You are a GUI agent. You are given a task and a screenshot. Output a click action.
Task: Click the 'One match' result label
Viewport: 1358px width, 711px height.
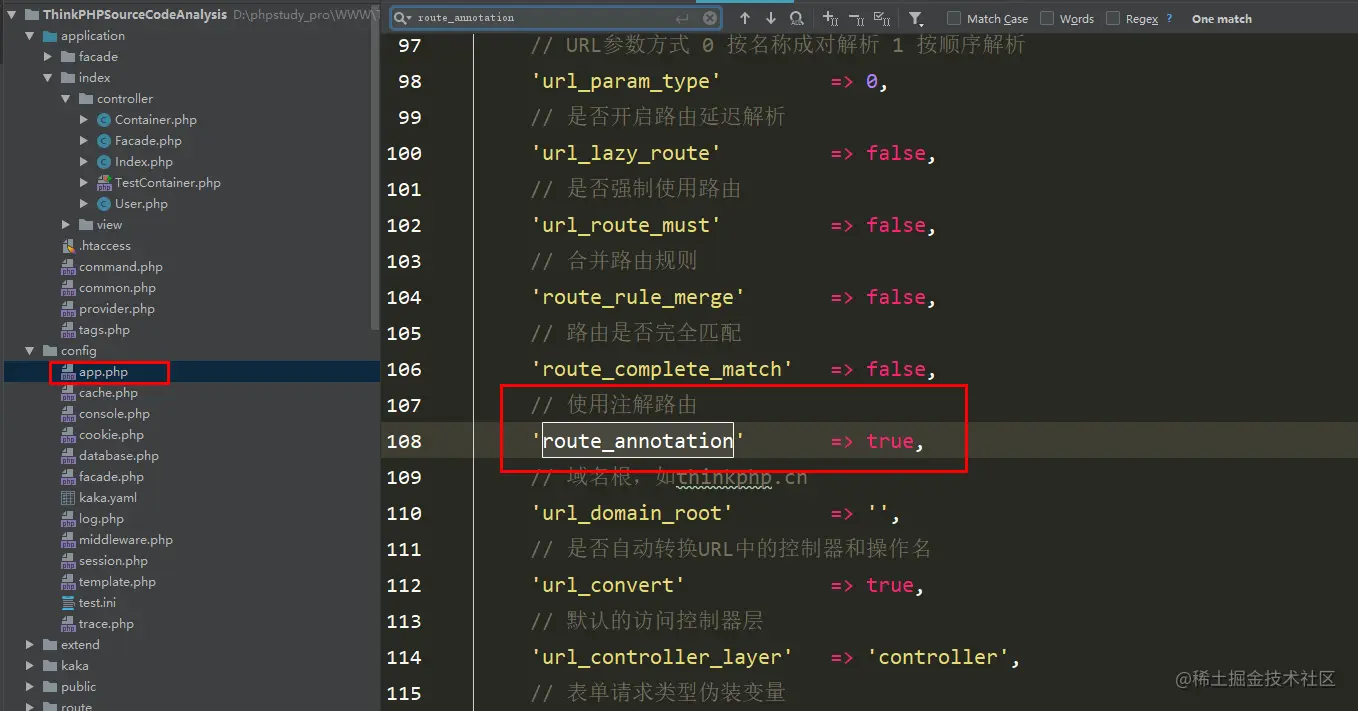(x=1222, y=18)
